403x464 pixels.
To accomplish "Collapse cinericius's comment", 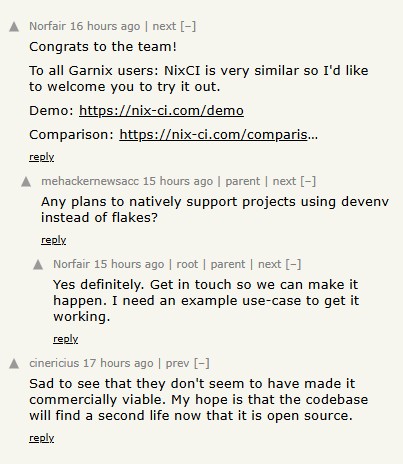I will [x=202, y=363].
